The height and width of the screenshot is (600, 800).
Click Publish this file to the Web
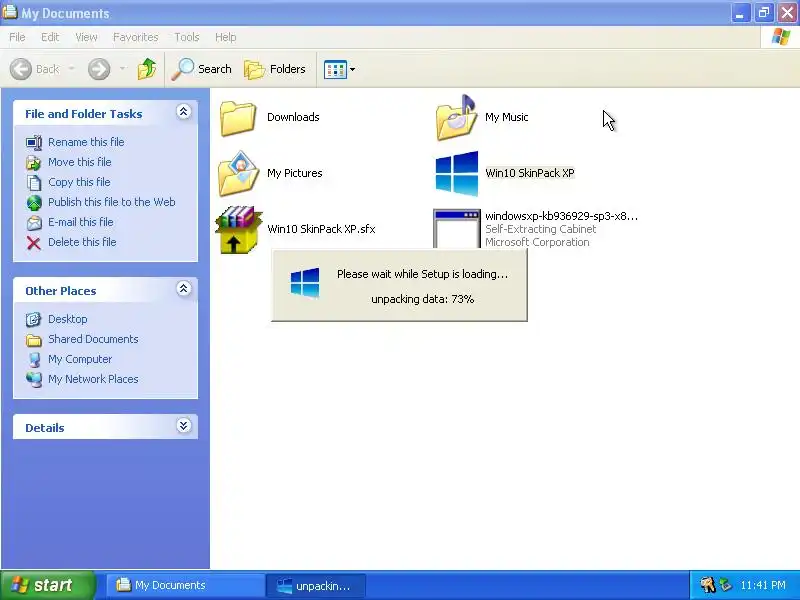(x=112, y=202)
